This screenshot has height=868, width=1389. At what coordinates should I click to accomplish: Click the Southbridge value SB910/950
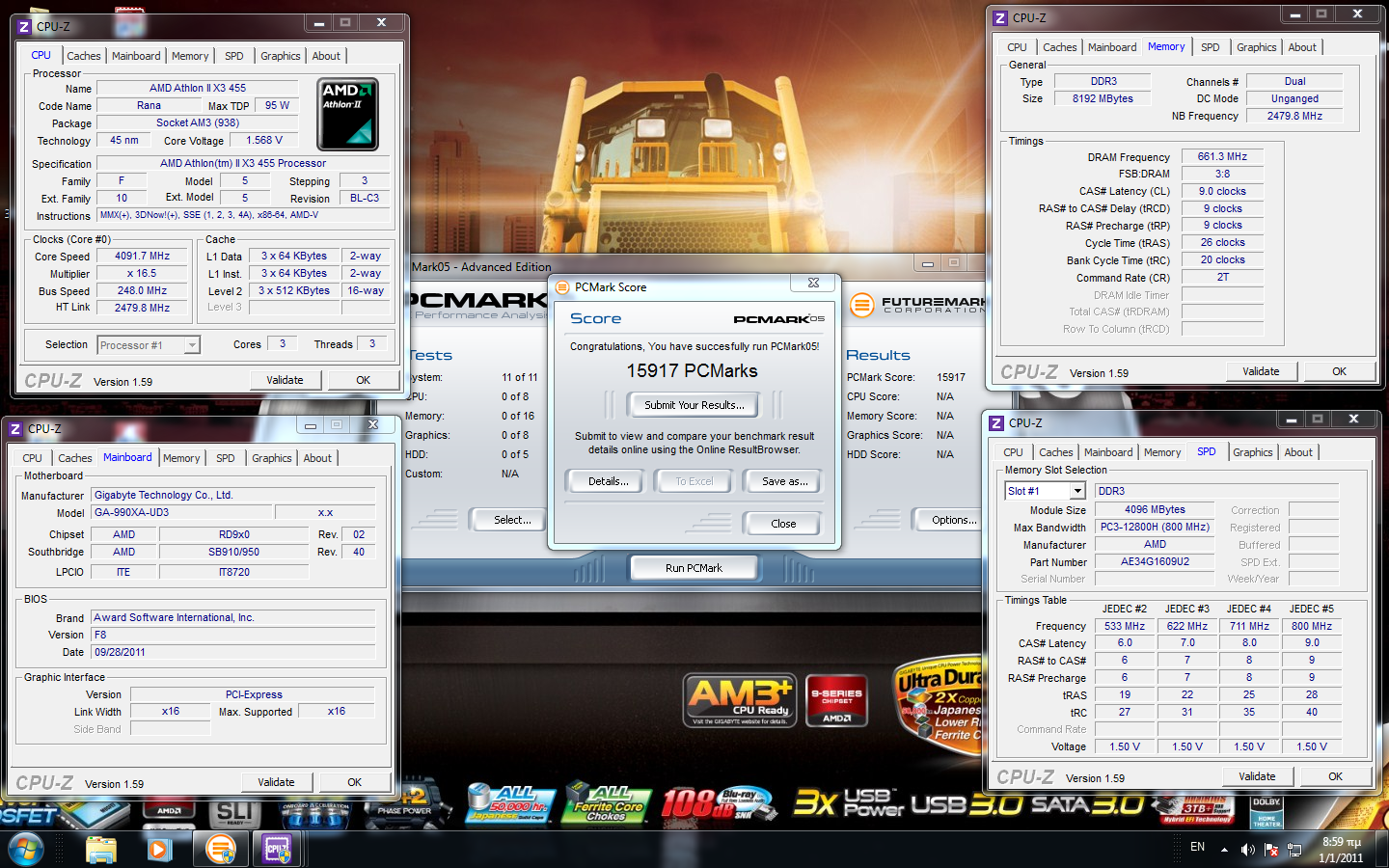[x=233, y=552]
